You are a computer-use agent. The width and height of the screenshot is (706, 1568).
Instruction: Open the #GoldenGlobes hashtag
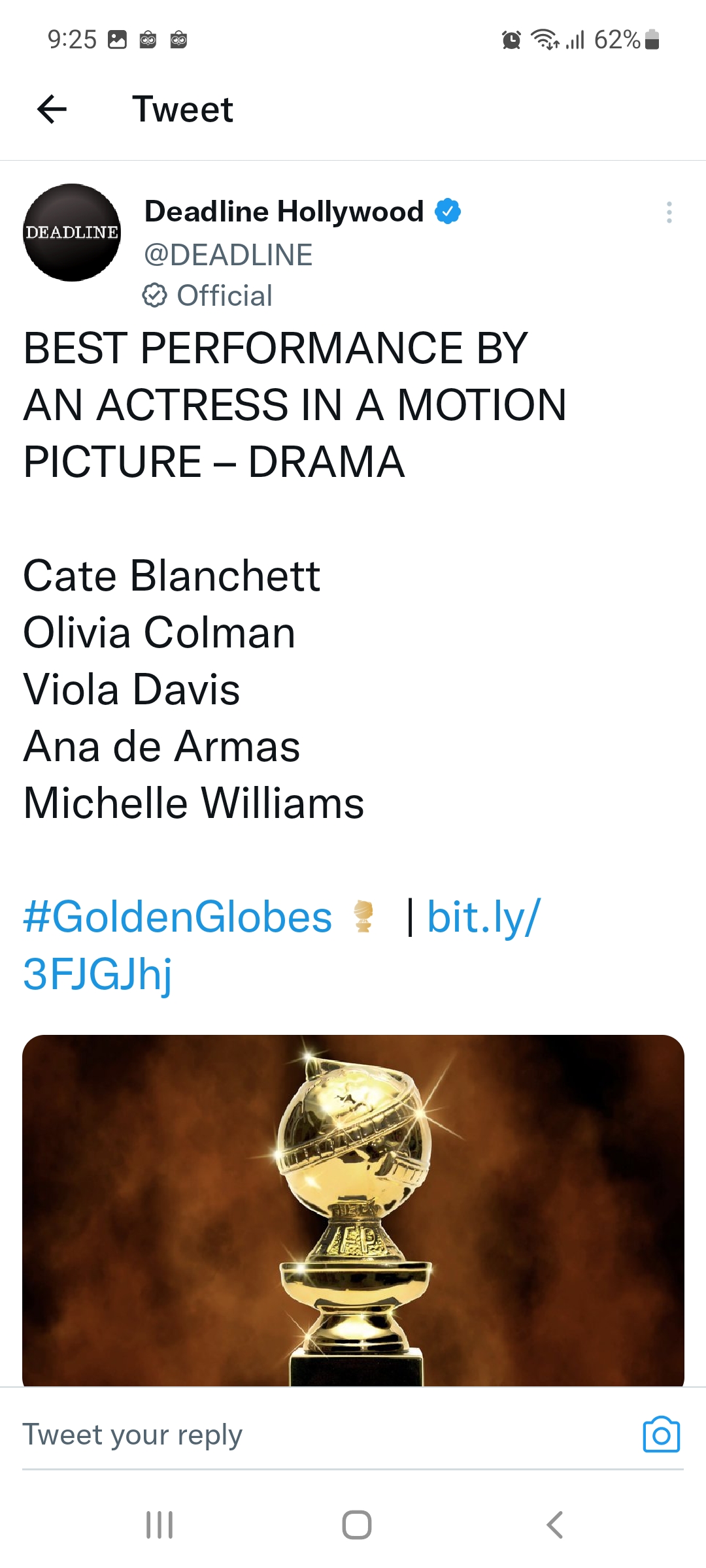[x=178, y=917]
